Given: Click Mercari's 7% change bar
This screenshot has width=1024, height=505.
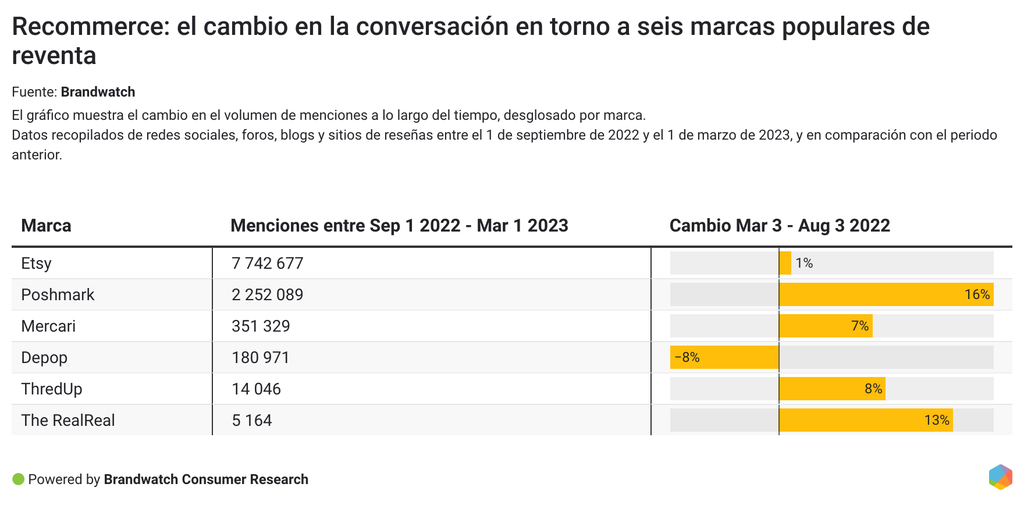Looking at the screenshot, I should click(x=825, y=326).
